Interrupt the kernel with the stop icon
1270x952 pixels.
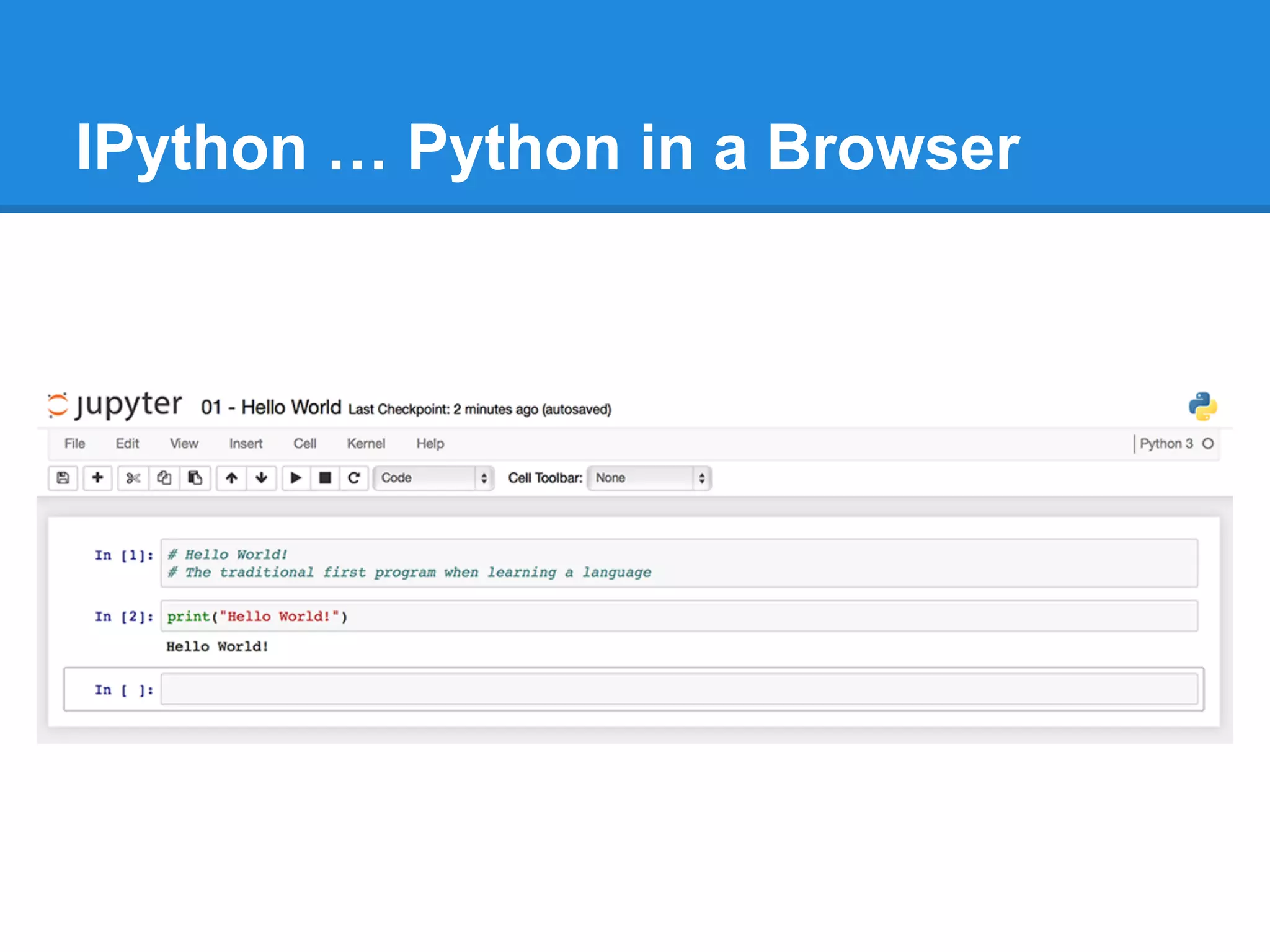tap(325, 478)
